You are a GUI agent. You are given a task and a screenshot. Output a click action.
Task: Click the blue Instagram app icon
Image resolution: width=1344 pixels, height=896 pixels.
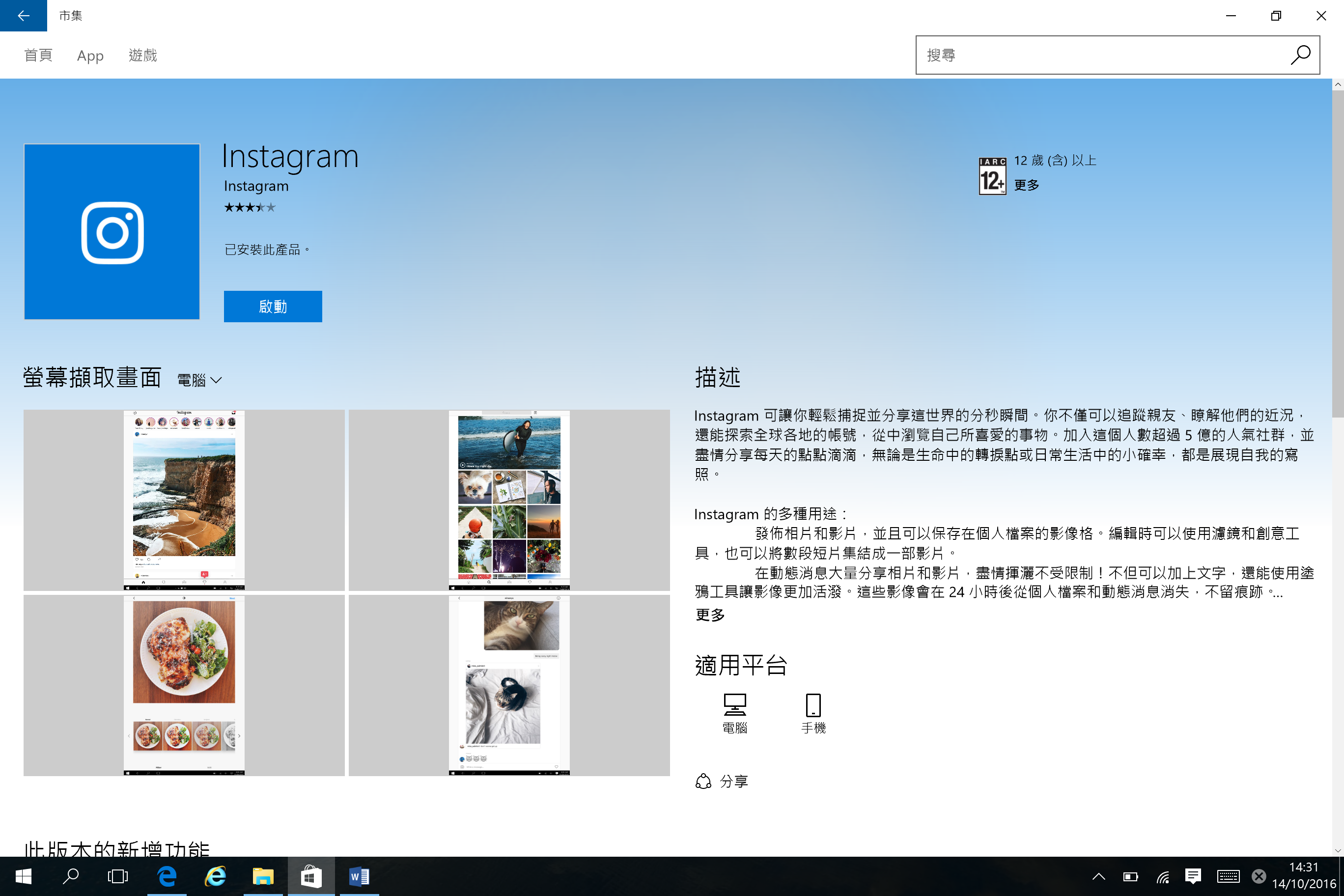pyautogui.click(x=112, y=231)
